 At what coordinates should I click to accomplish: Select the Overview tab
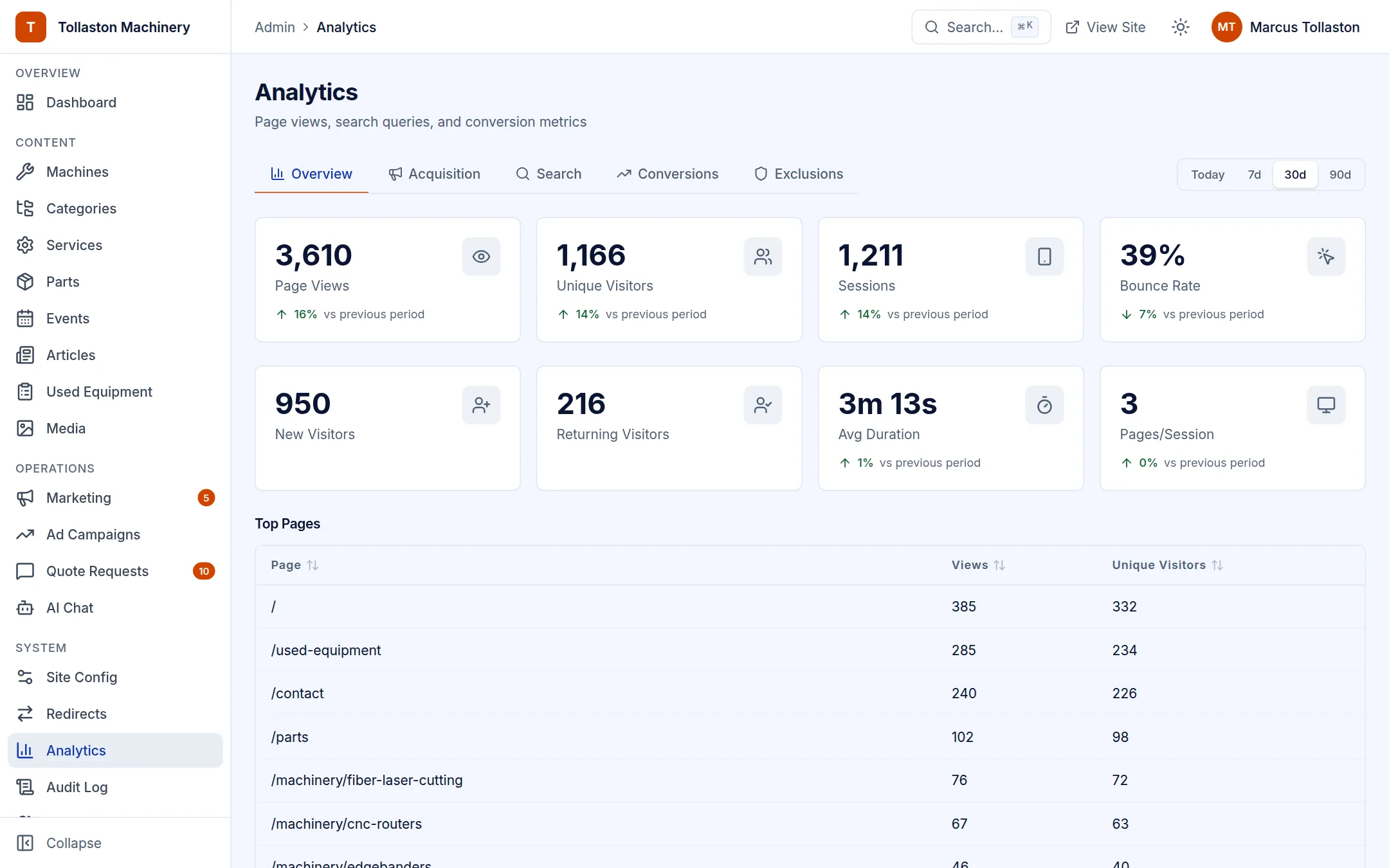(311, 174)
